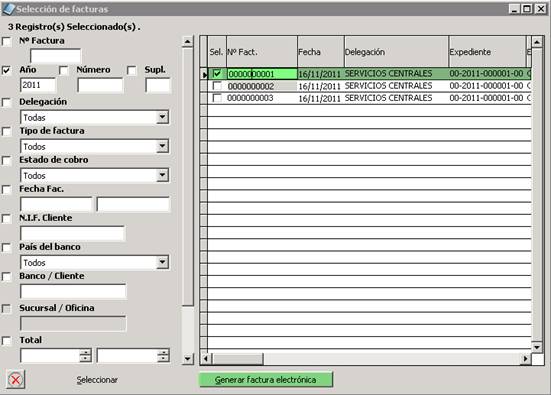Click the red cancel X icon button

tap(15, 380)
